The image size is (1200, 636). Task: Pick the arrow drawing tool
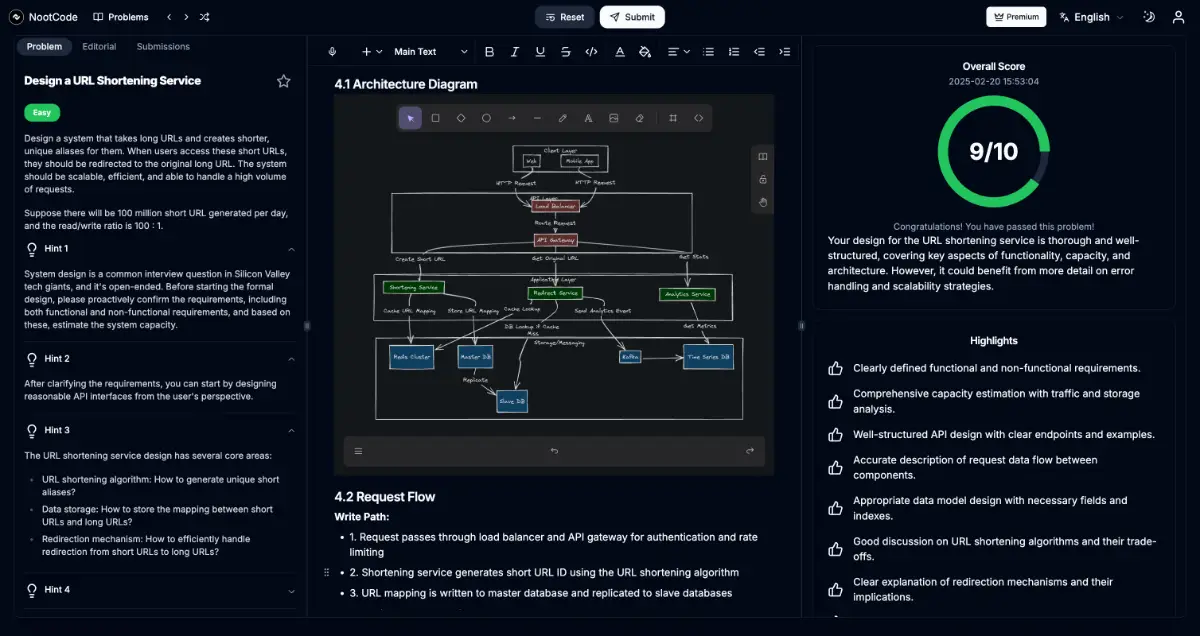pyautogui.click(x=512, y=118)
